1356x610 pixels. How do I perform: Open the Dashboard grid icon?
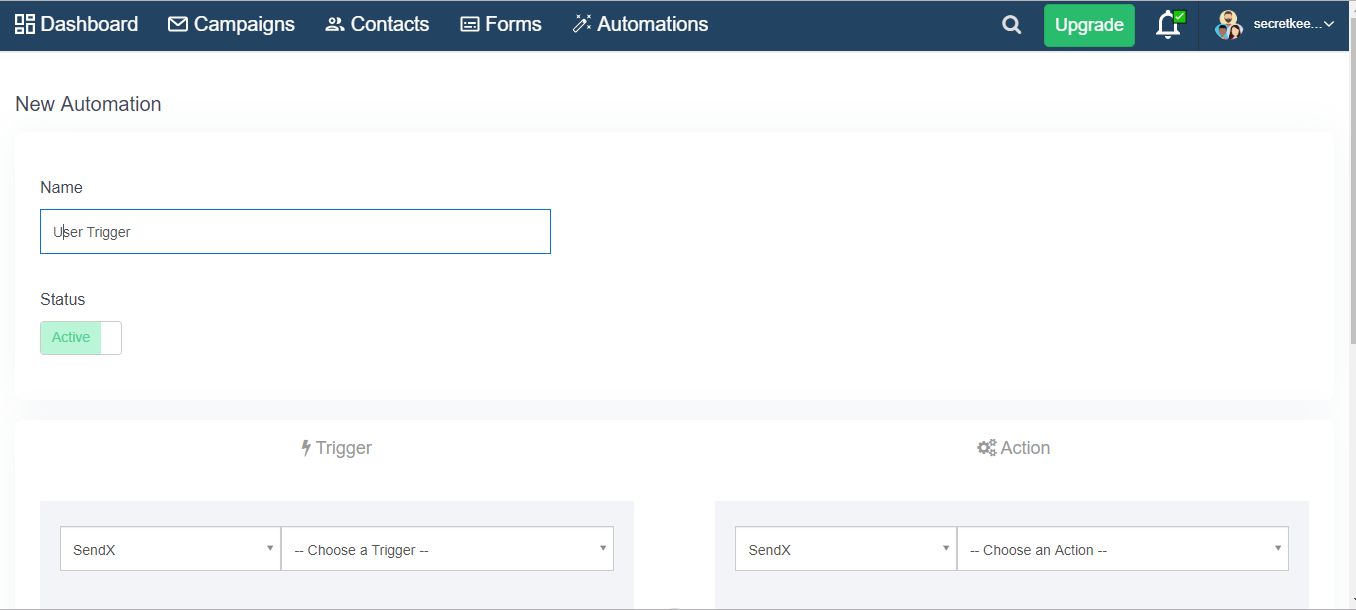[25, 24]
